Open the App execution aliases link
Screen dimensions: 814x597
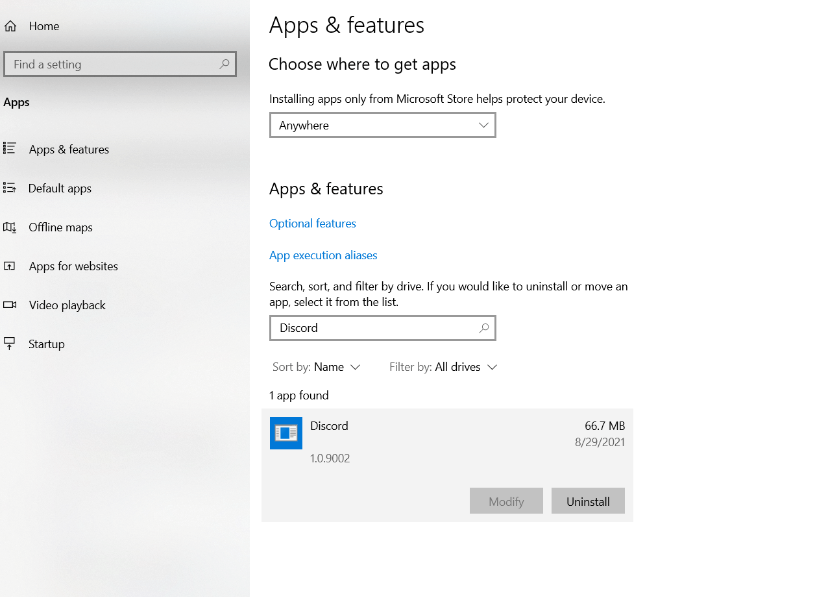pos(323,255)
